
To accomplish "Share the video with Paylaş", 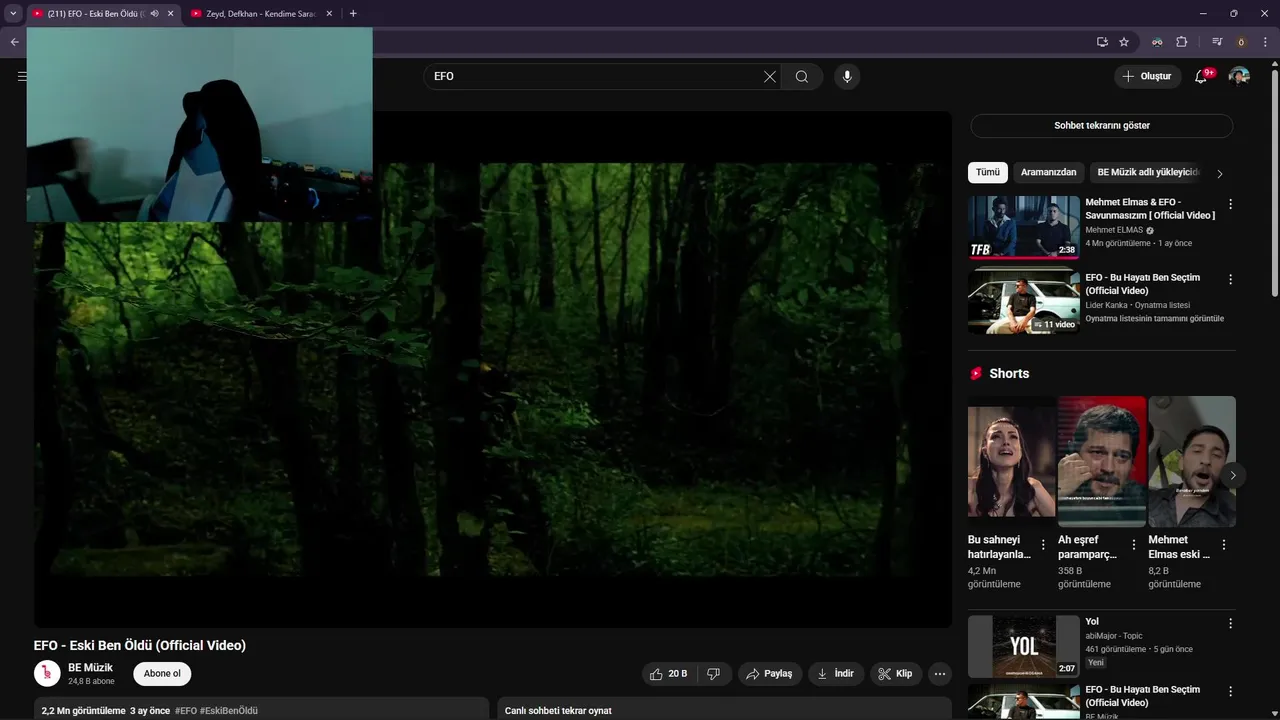I will coord(770,674).
